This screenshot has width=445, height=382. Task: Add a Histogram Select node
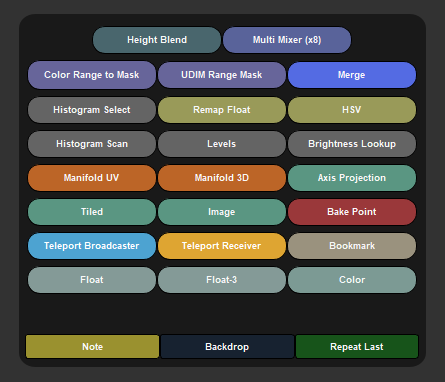(x=92, y=110)
